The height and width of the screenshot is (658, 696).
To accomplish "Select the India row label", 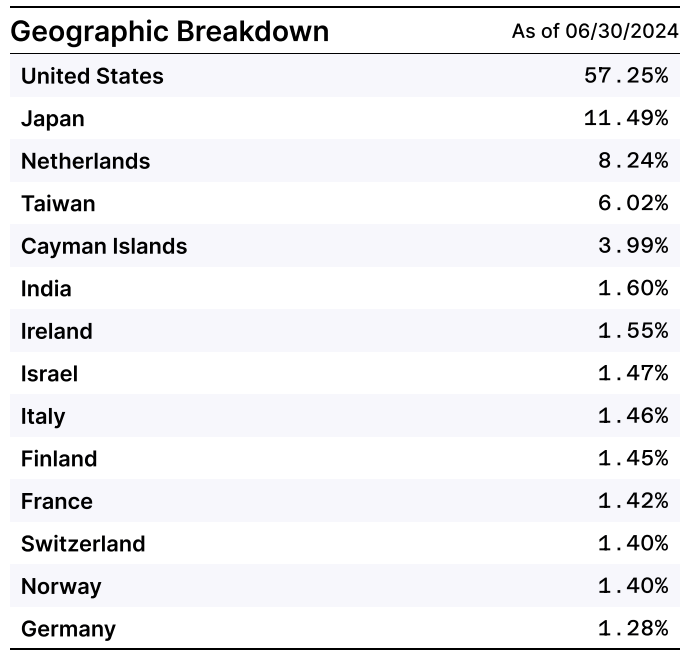I will tap(46, 289).
